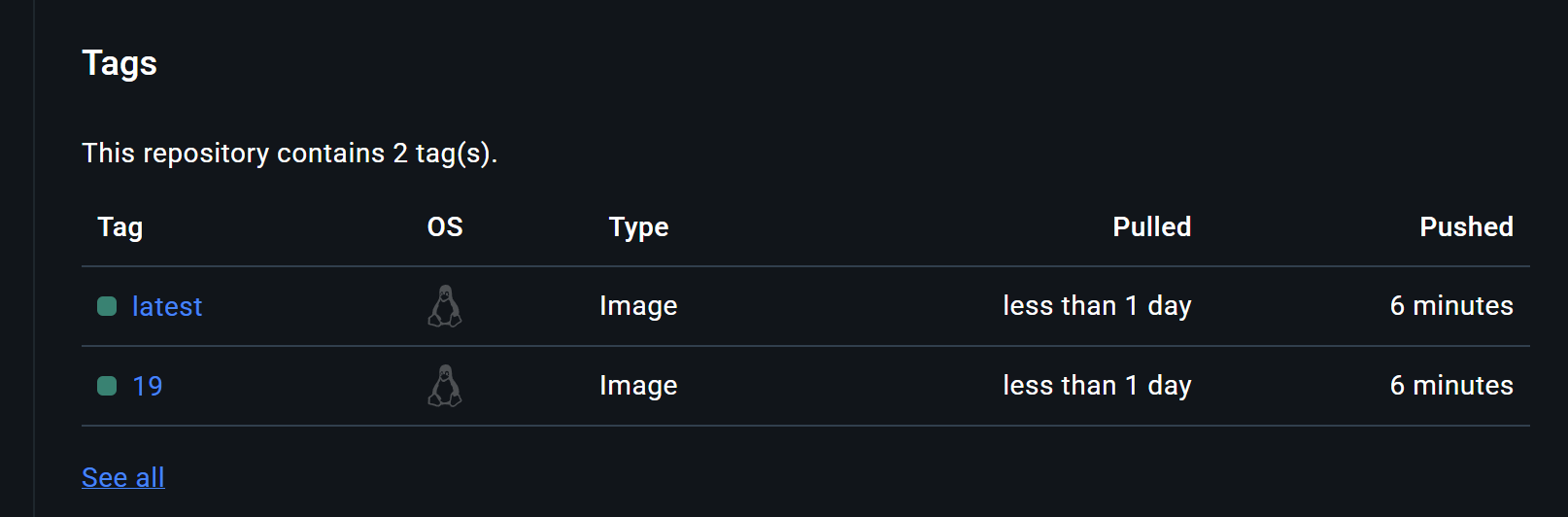Screen dimensions: 1568x517
Task: Select the Pulled column header
Action: tap(1152, 227)
